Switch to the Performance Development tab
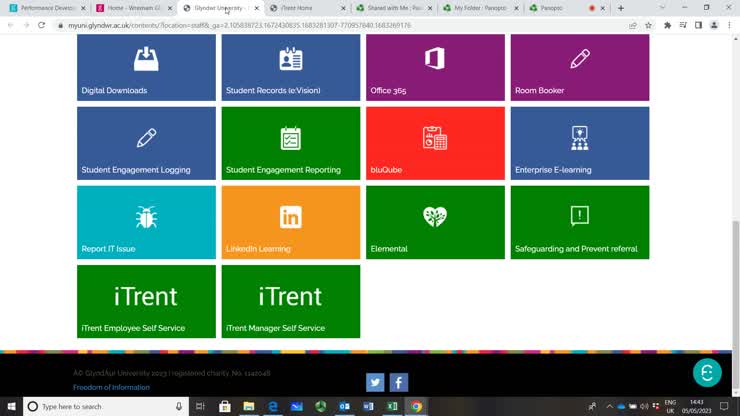 (47, 8)
